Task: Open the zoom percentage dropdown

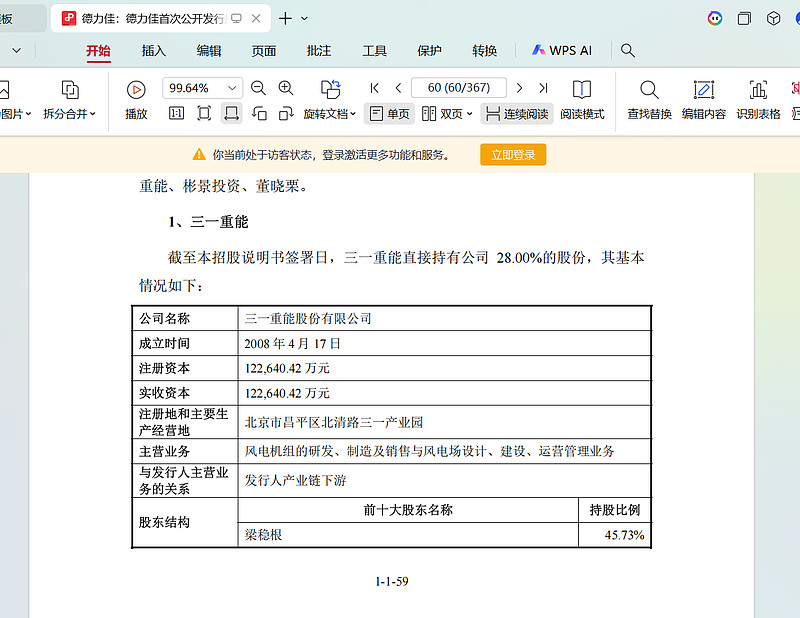Action: (233, 88)
